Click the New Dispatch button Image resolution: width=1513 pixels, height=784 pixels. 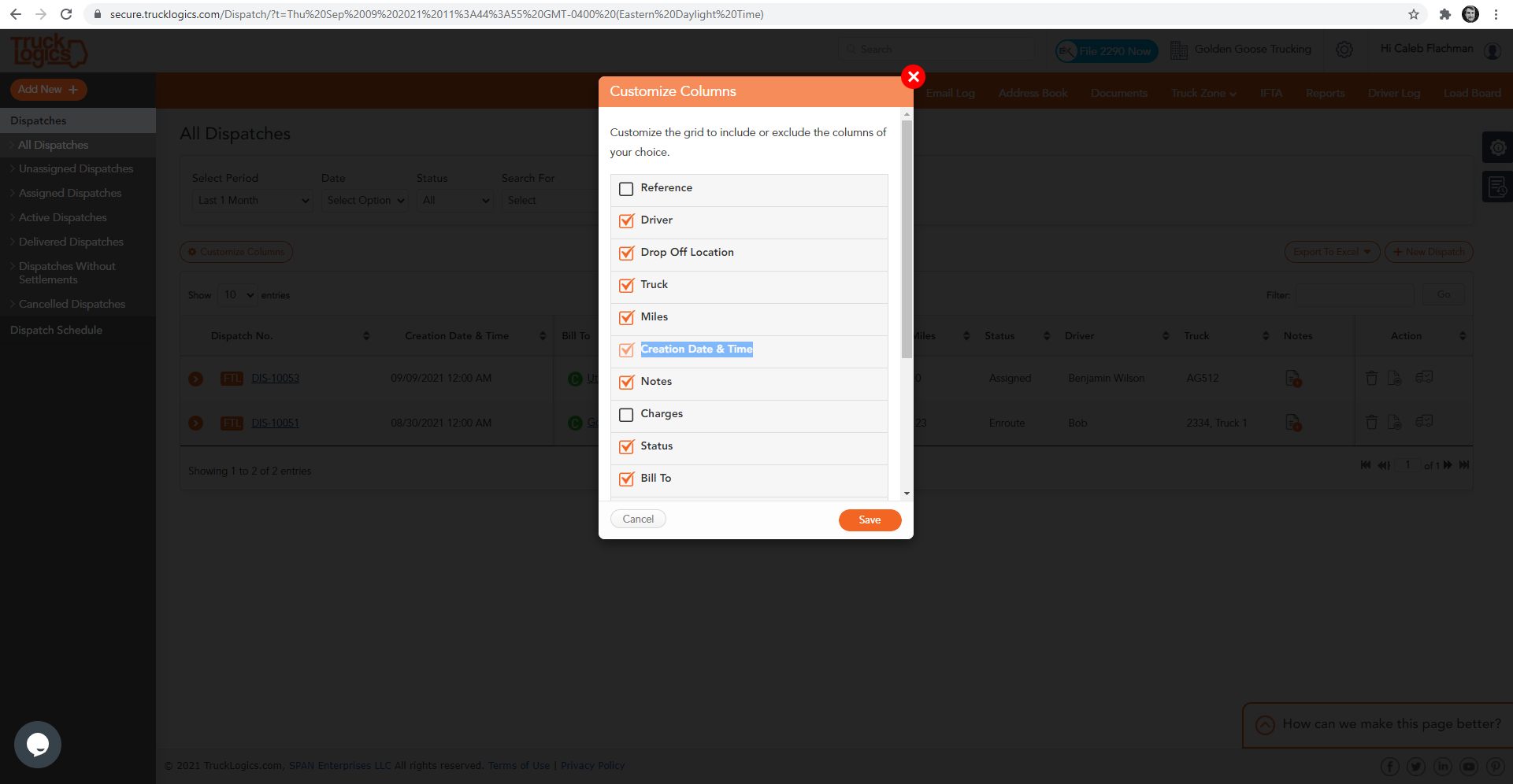tap(1429, 252)
